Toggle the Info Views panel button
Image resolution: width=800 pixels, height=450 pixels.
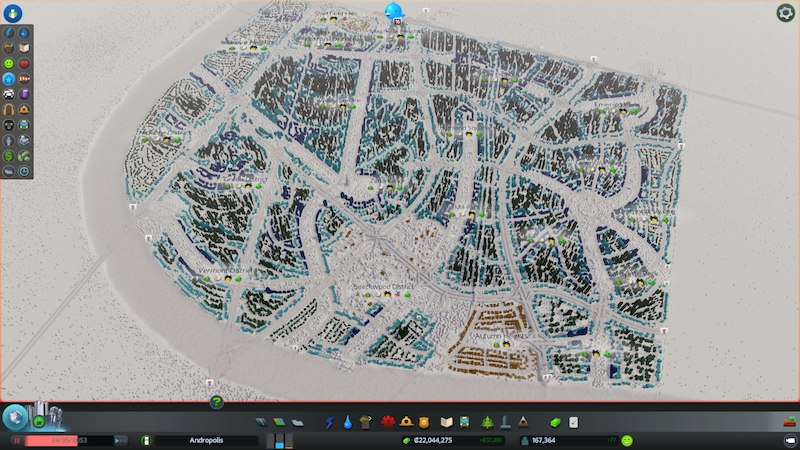(9, 15)
